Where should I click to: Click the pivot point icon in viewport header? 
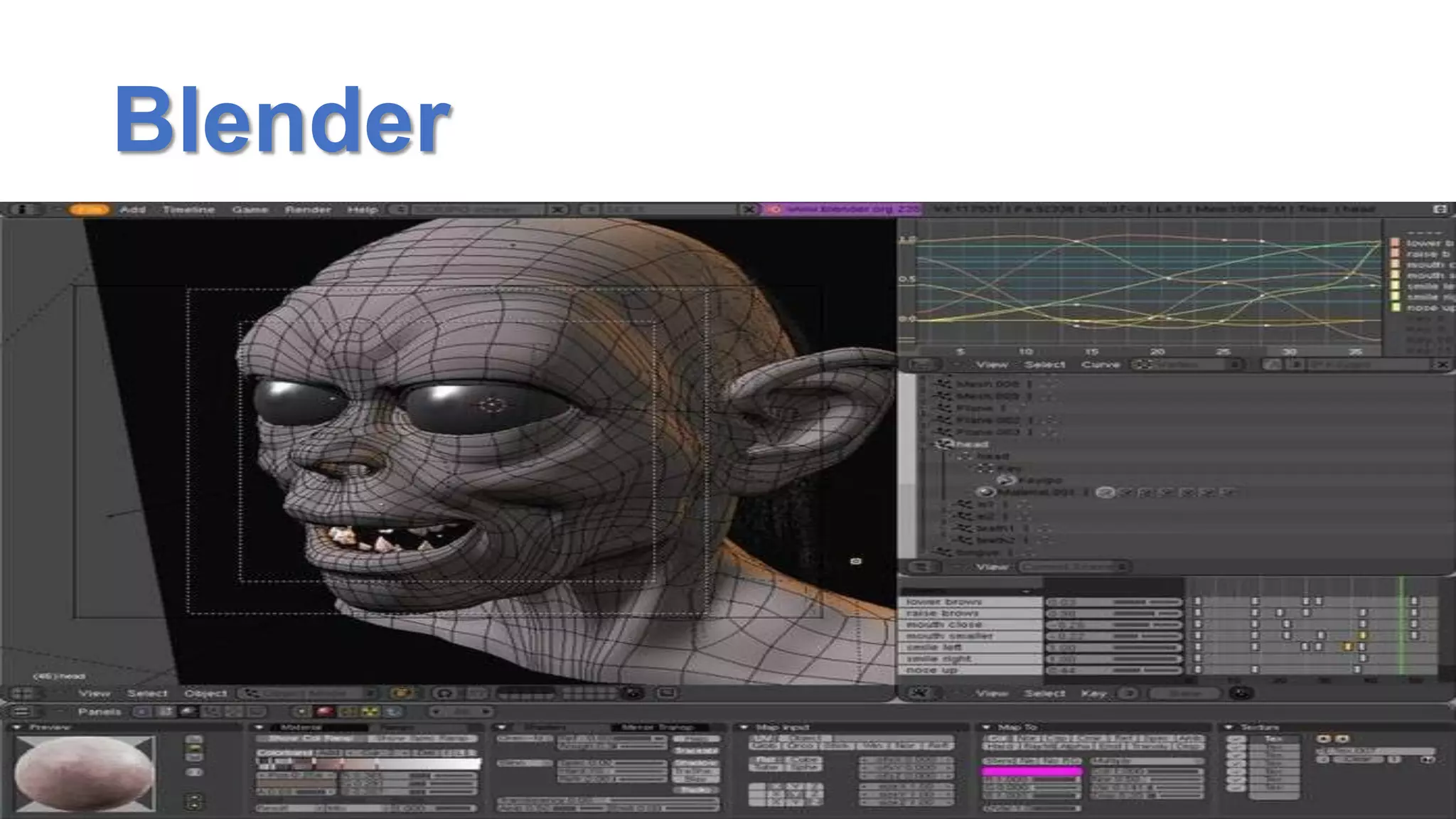click(445, 693)
